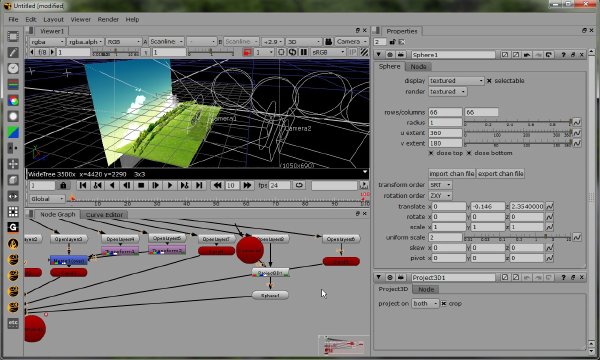Collapse the Sphere1 properties panel arrow

click(x=378, y=55)
